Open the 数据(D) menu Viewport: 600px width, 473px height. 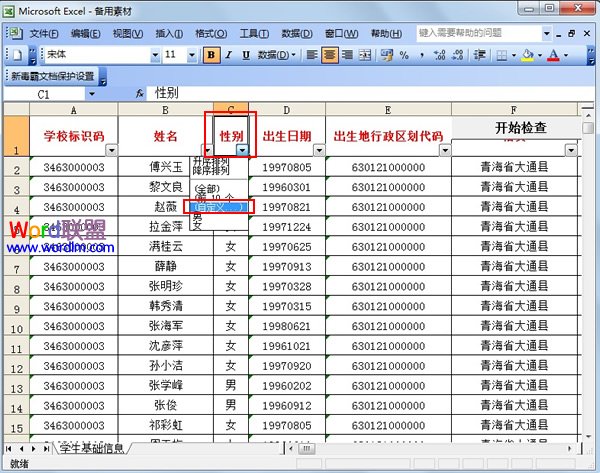pyautogui.click(x=292, y=32)
